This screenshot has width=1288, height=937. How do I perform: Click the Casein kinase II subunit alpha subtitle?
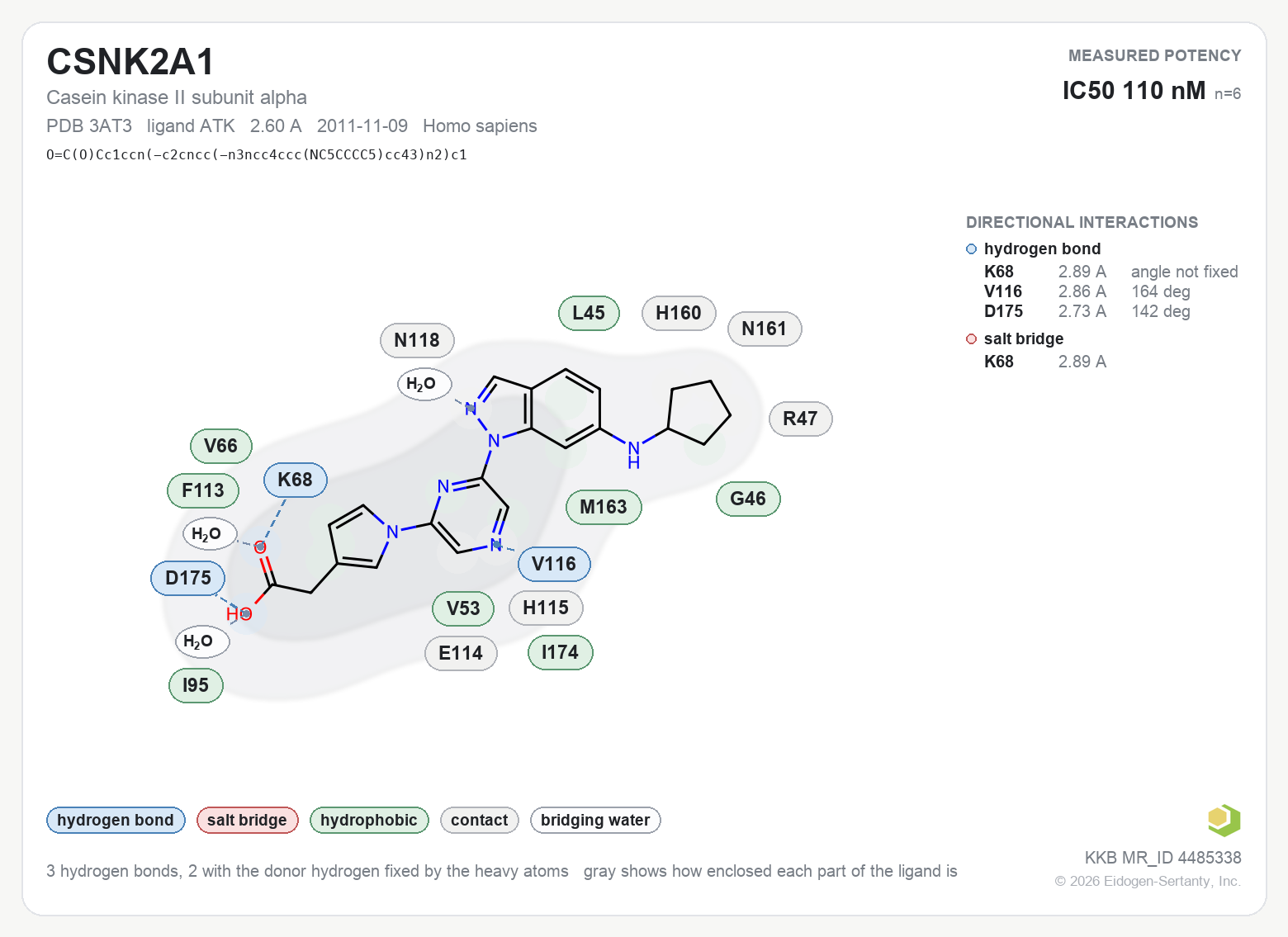coord(177,97)
